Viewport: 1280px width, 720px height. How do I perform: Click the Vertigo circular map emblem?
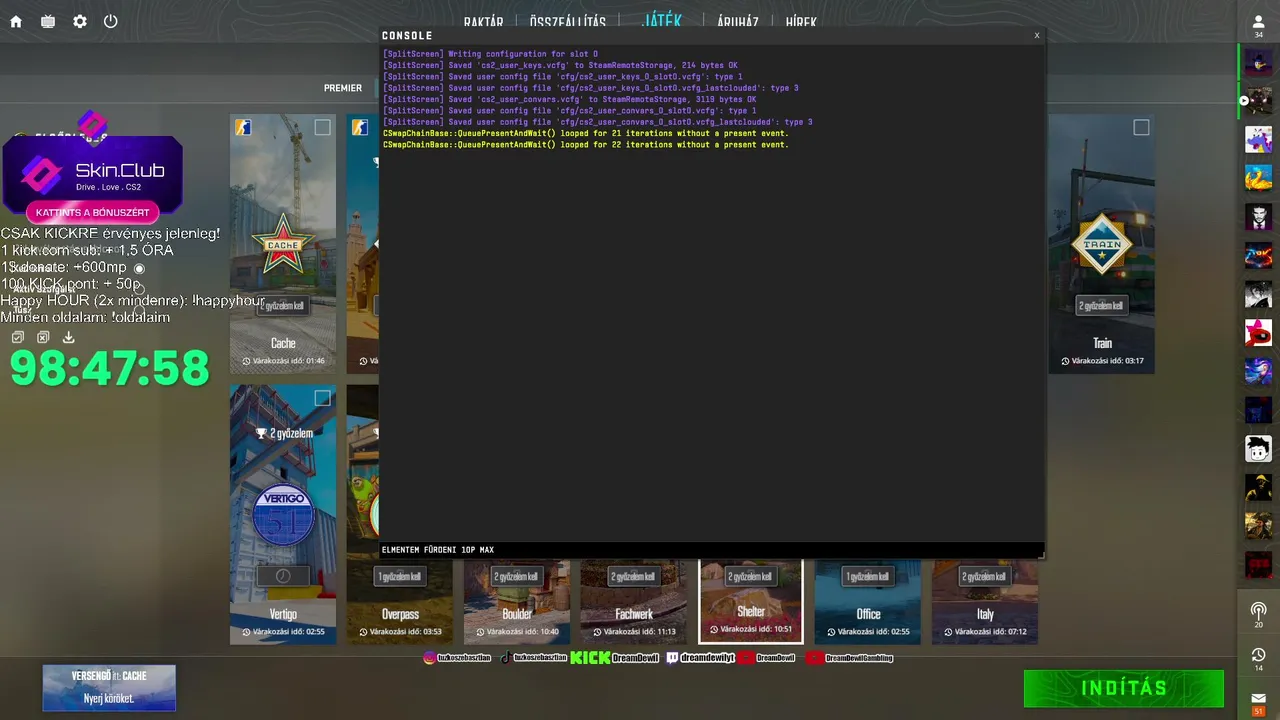(284, 516)
